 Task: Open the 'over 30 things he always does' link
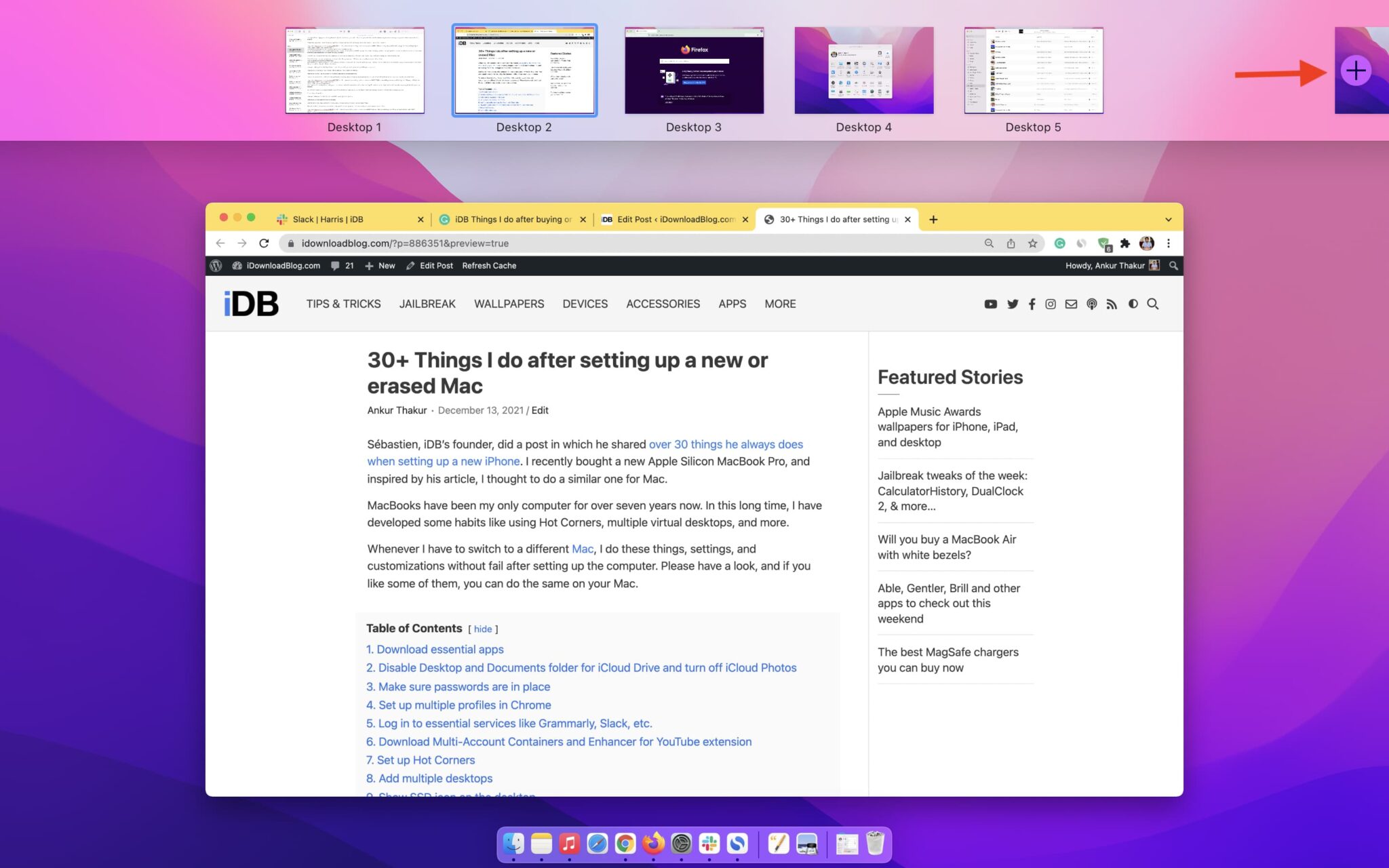[585, 453]
